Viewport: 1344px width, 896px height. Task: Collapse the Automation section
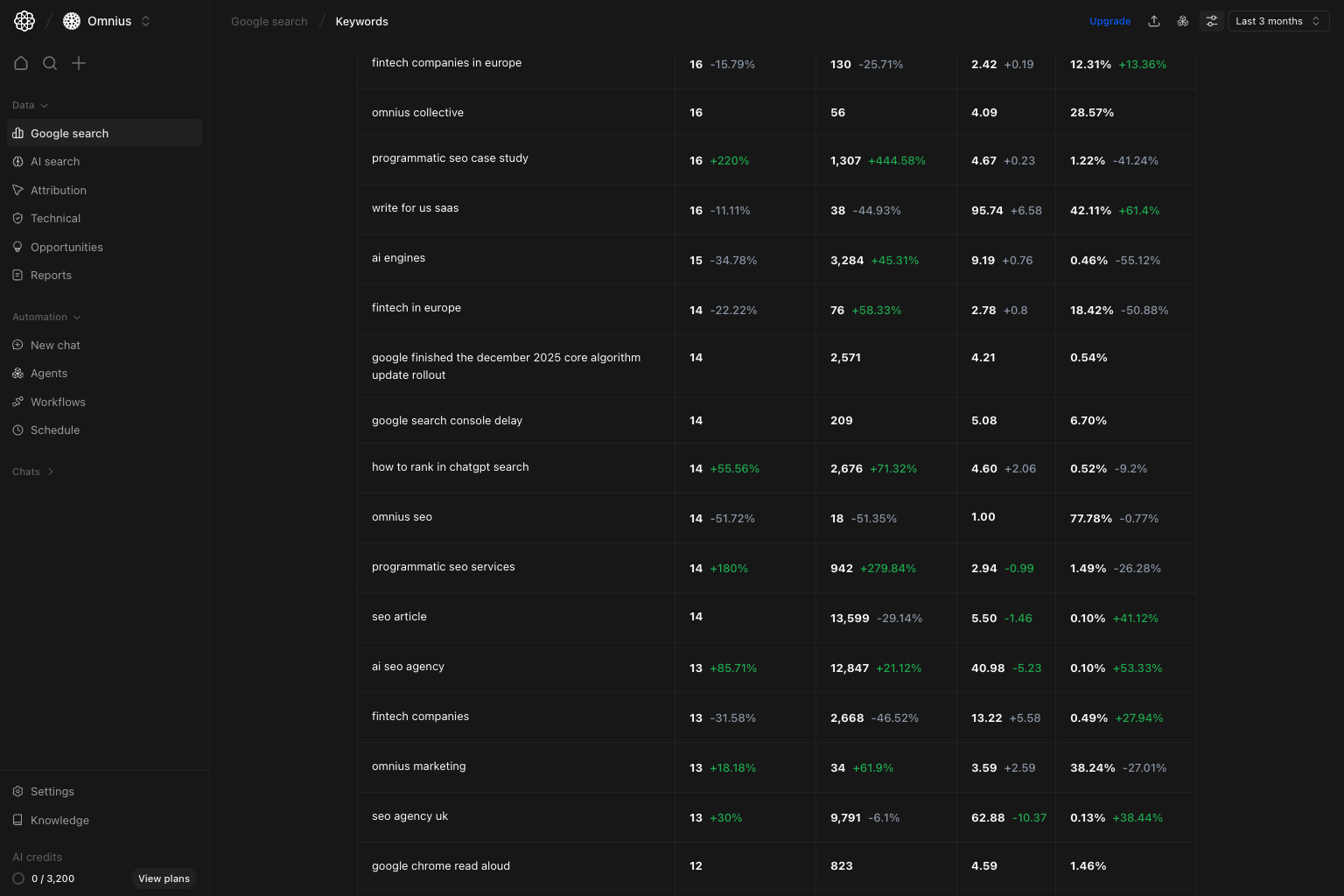click(46, 317)
